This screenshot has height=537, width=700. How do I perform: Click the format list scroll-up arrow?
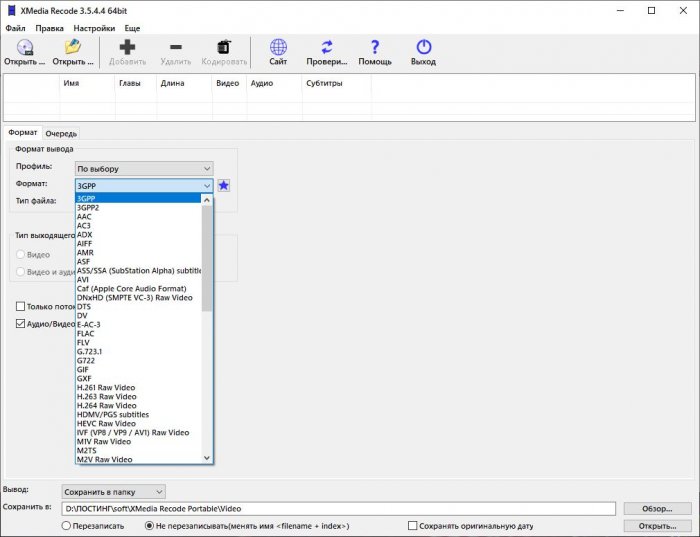click(207, 200)
